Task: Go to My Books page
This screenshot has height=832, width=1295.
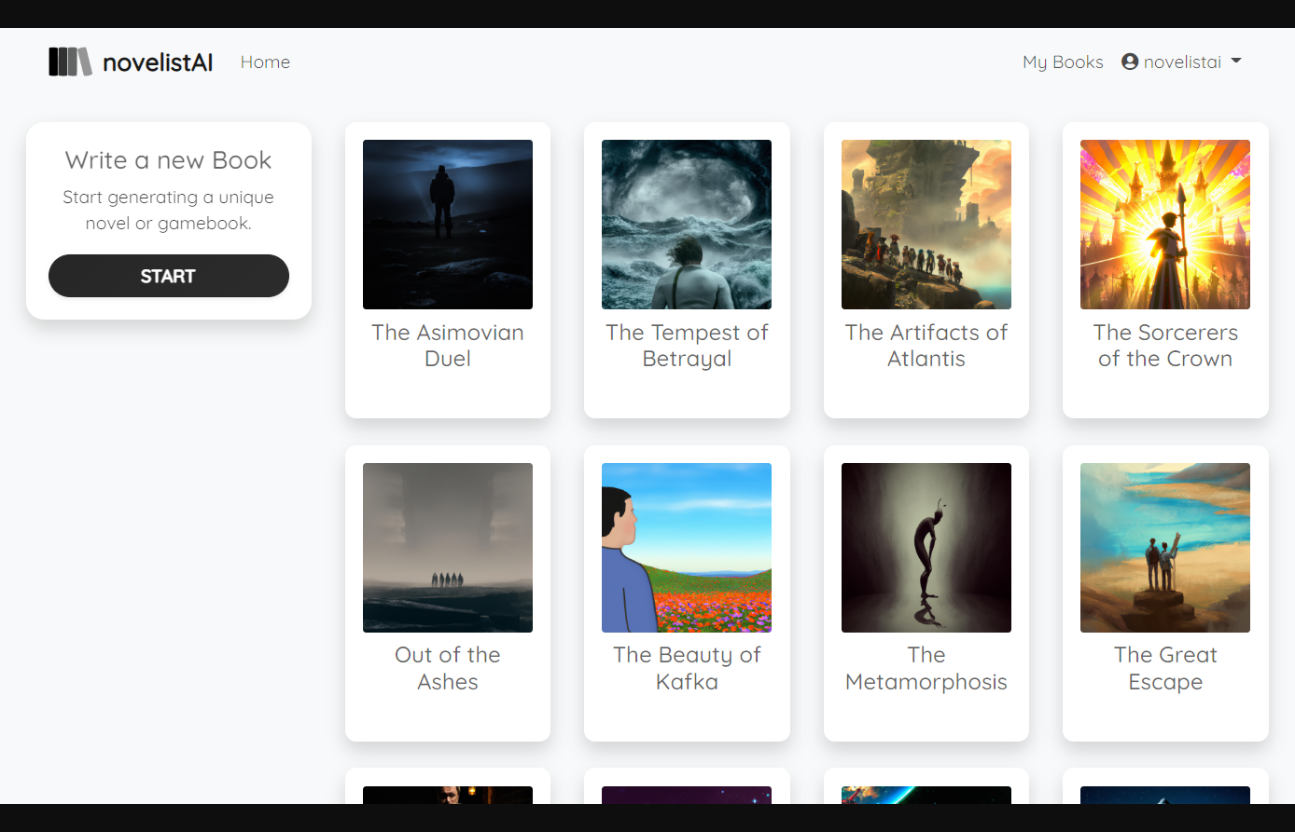Action: [1062, 62]
